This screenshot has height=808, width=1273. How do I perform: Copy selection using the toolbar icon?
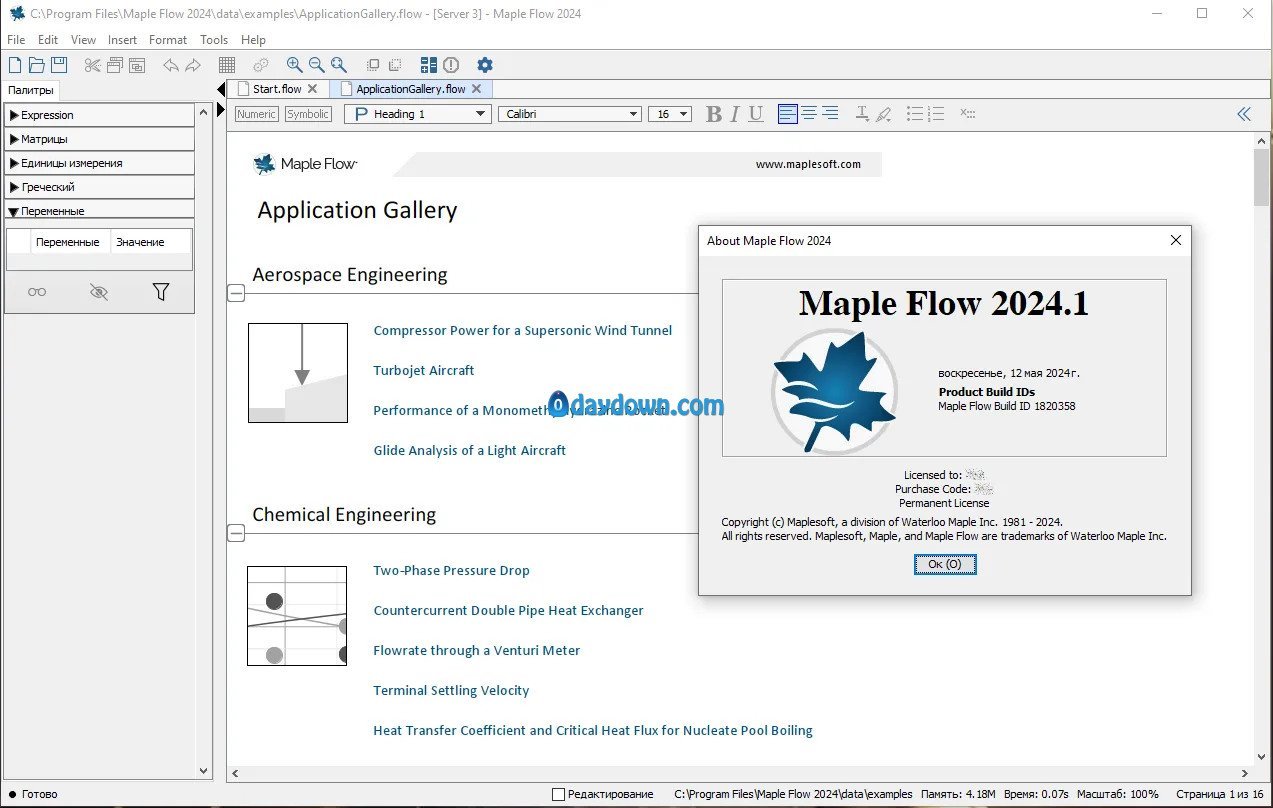(115, 65)
